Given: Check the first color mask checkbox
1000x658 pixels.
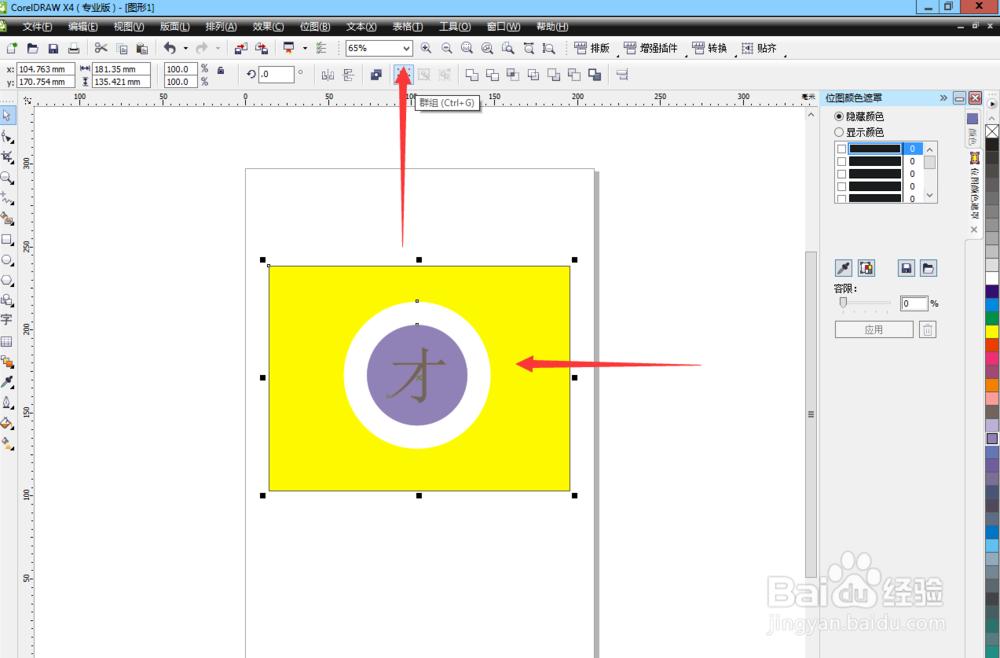Looking at the screenshot, I should 841,149.
